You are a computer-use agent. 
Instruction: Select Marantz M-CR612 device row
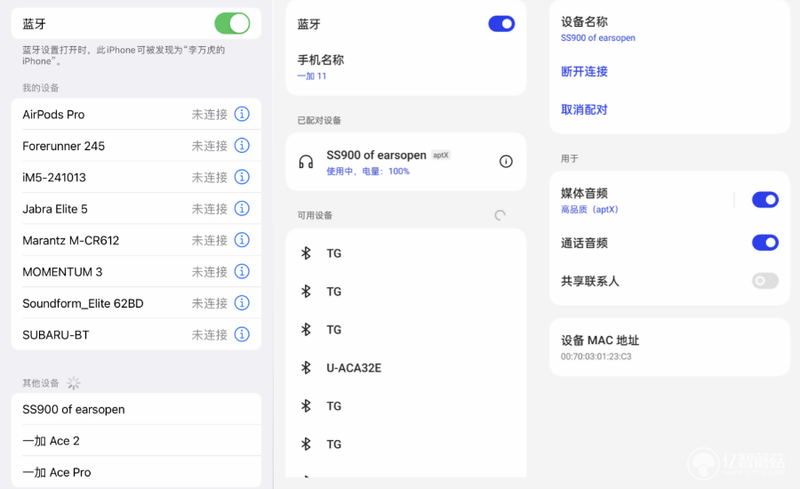click(x=136, y=240)
